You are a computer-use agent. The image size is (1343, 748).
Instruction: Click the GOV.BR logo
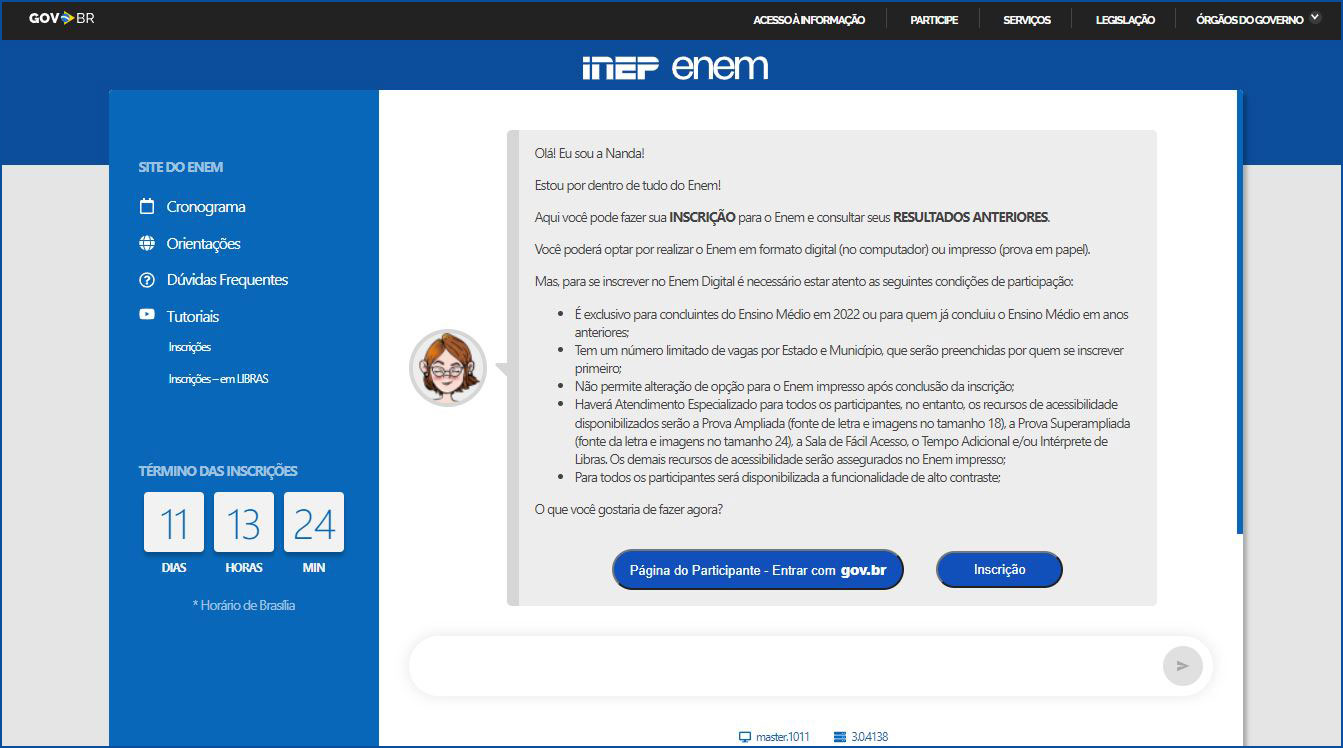61,18
